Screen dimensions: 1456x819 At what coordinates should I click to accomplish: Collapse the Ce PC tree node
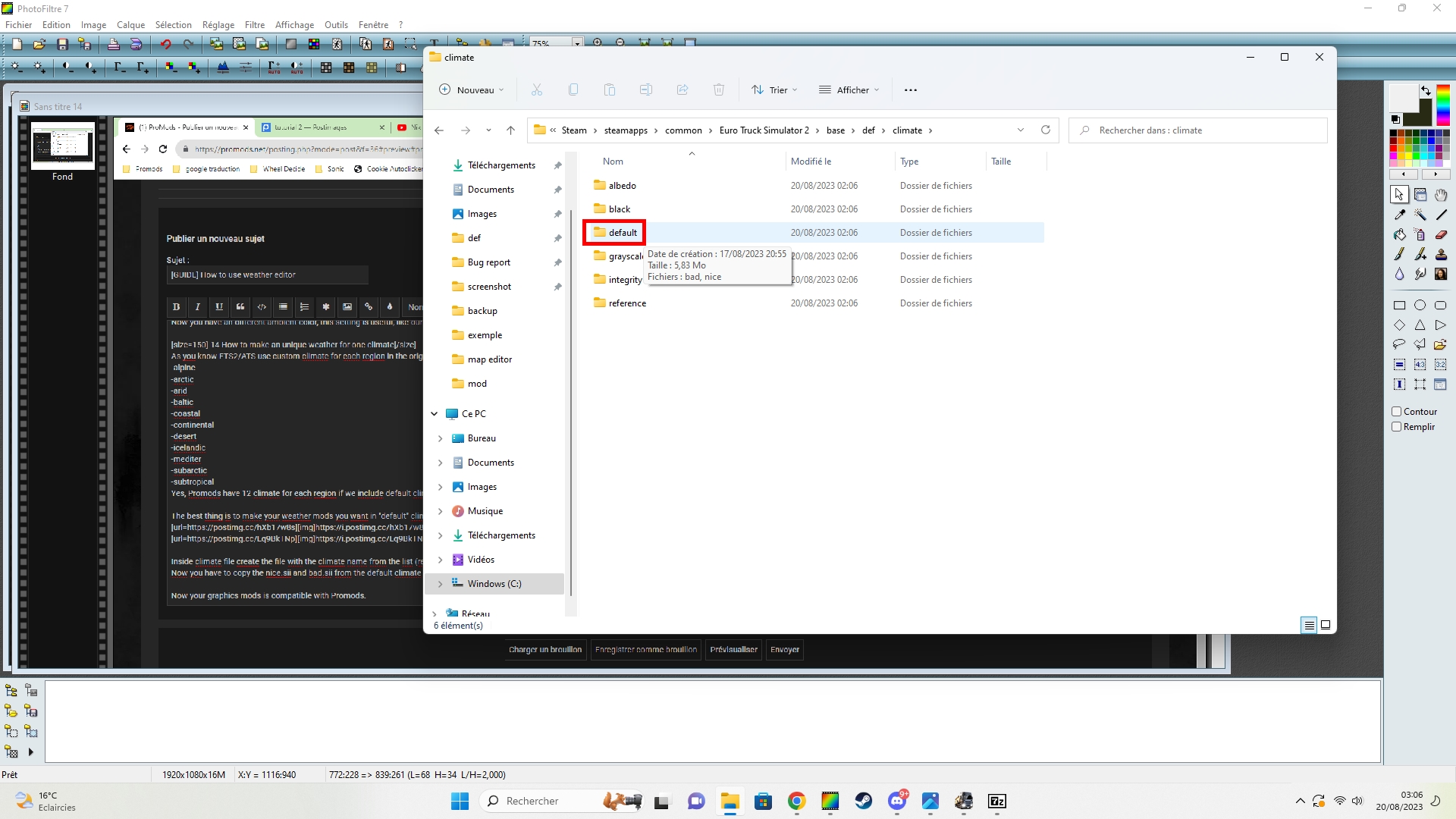pos(434,414)
